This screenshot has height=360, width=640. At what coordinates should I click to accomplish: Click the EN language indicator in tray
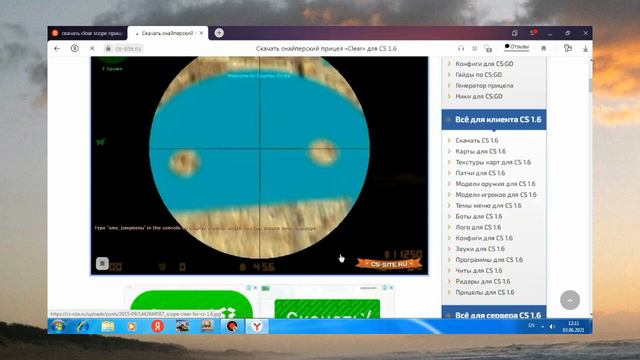click(531, 325)
